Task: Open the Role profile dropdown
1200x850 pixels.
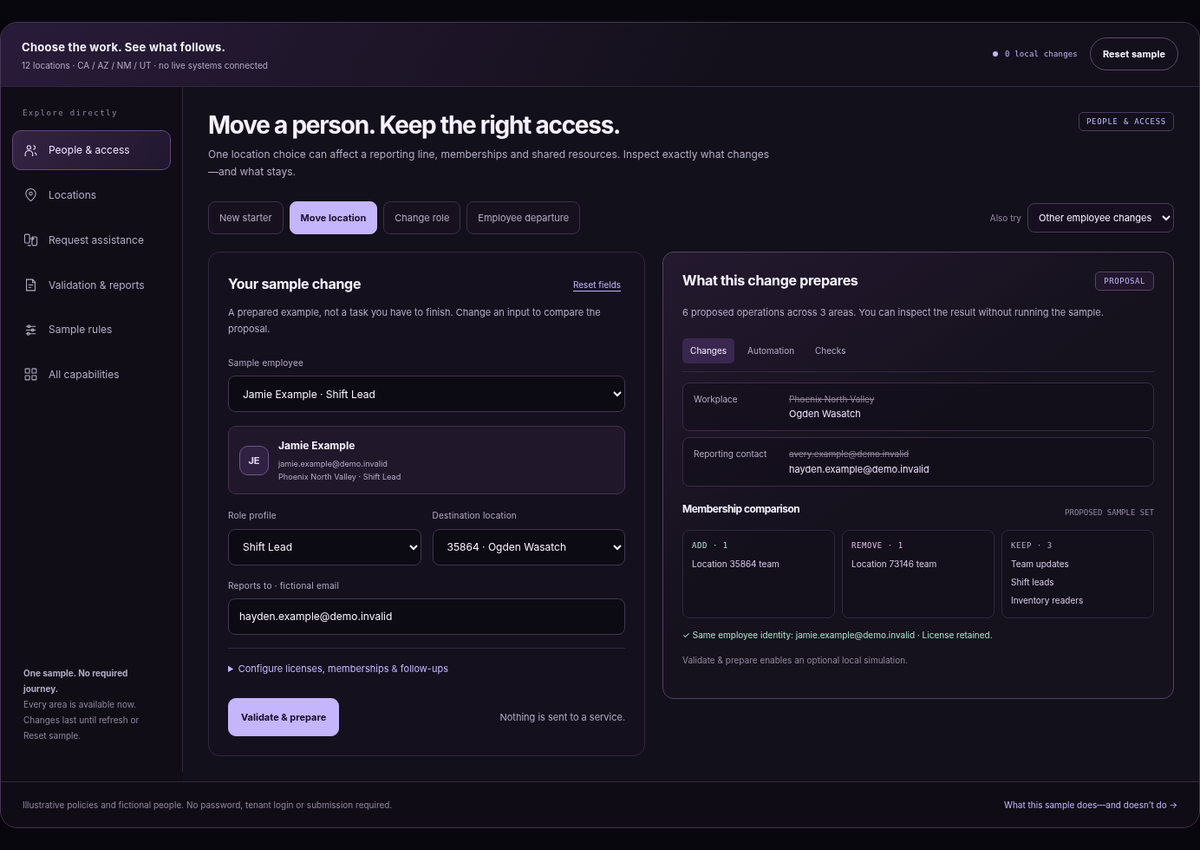Action: [x=324, y=547]
